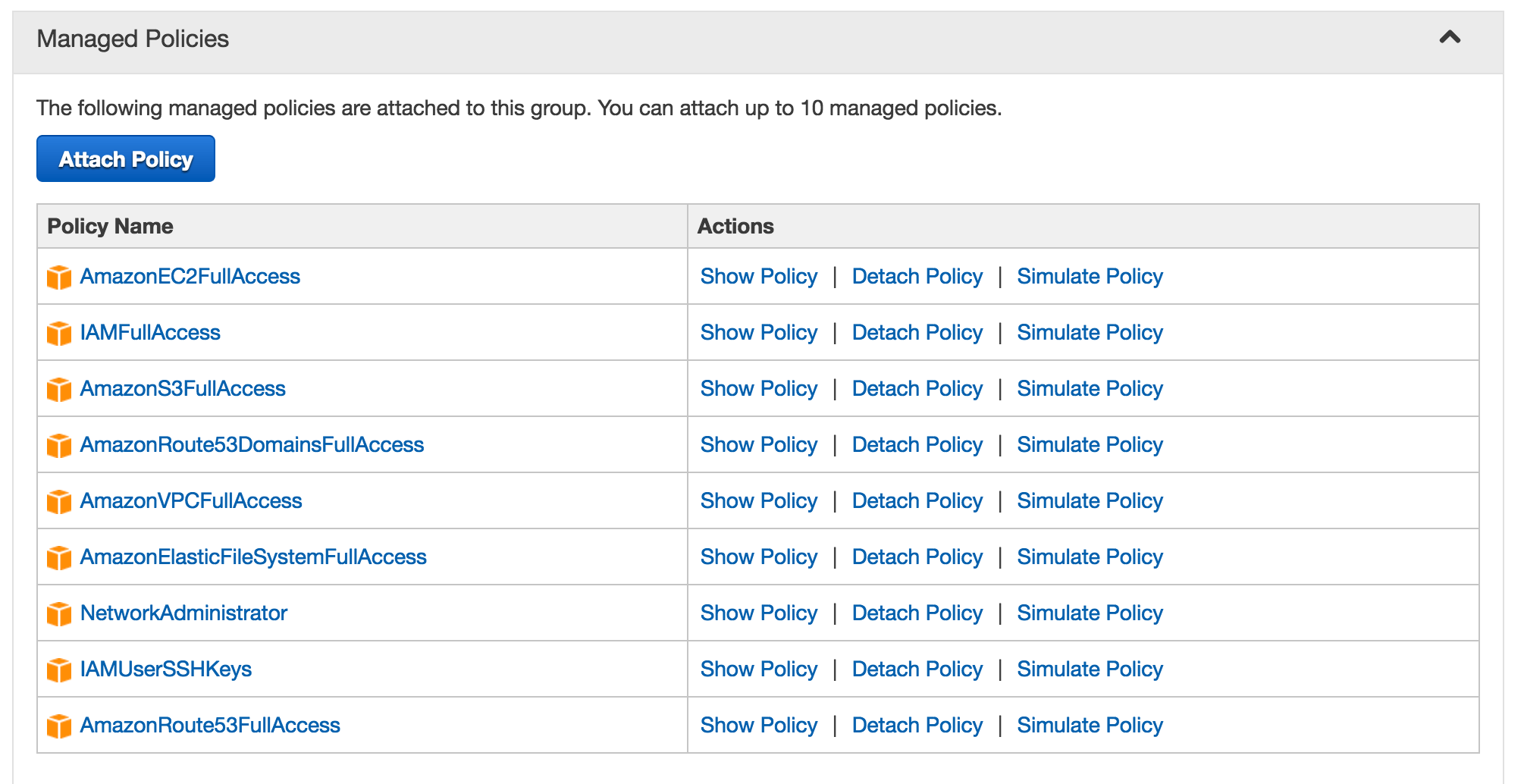Detach Policy for AmazonRoute53FullAccess
This screenshot has height=784, width=1524.
[917, 725]
